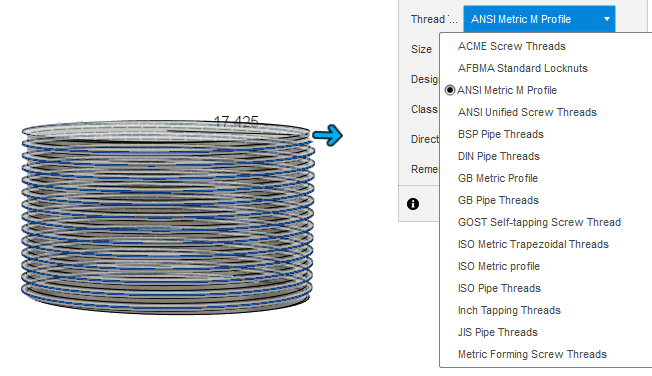Choose DIN Pipe Threads
652x376 pixels.
coord(499,156)
